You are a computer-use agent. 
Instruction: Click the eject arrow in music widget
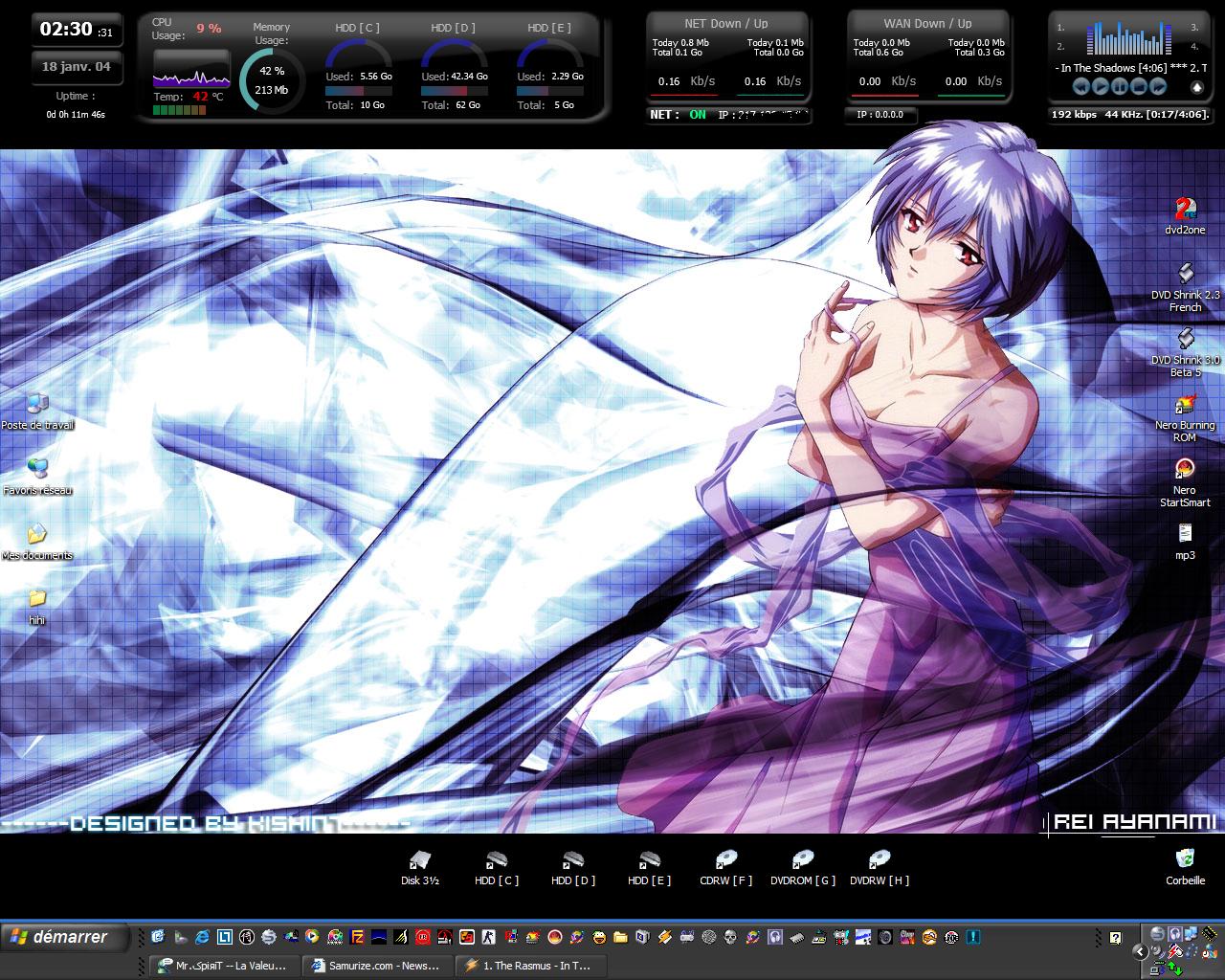click(1195, 87)
